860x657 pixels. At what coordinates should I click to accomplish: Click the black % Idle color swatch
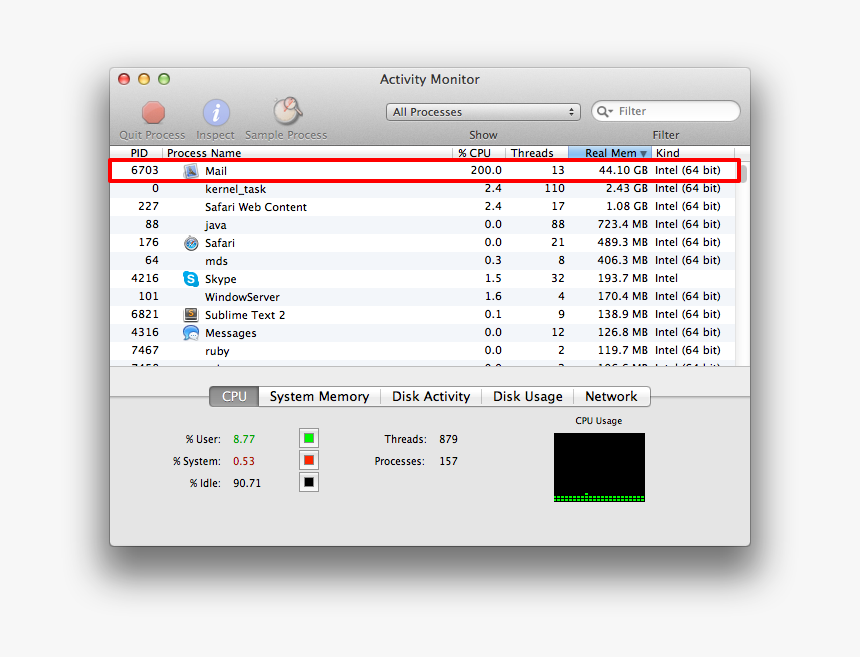tap(309, 482)
